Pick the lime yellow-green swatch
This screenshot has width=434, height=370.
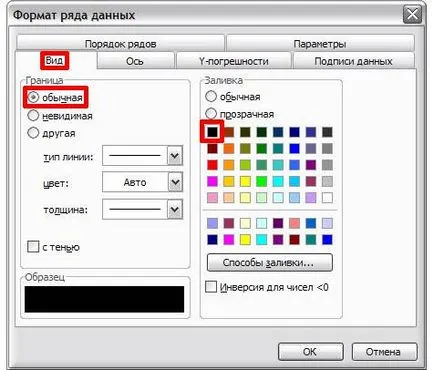[245, 165]
